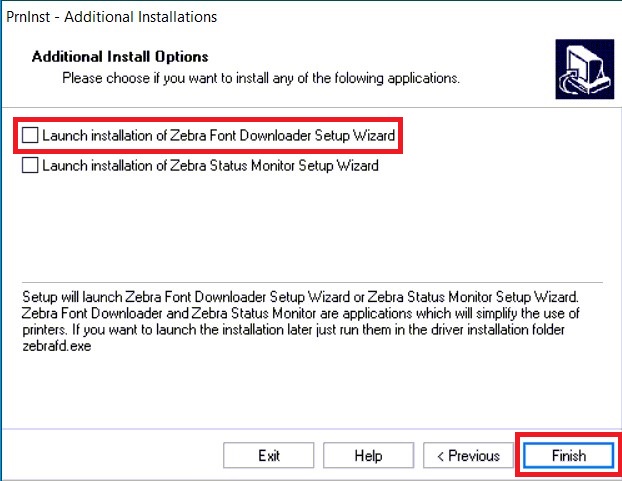Click the Finish button
This screenshot has width=622, height=481.
coord(568,456)
